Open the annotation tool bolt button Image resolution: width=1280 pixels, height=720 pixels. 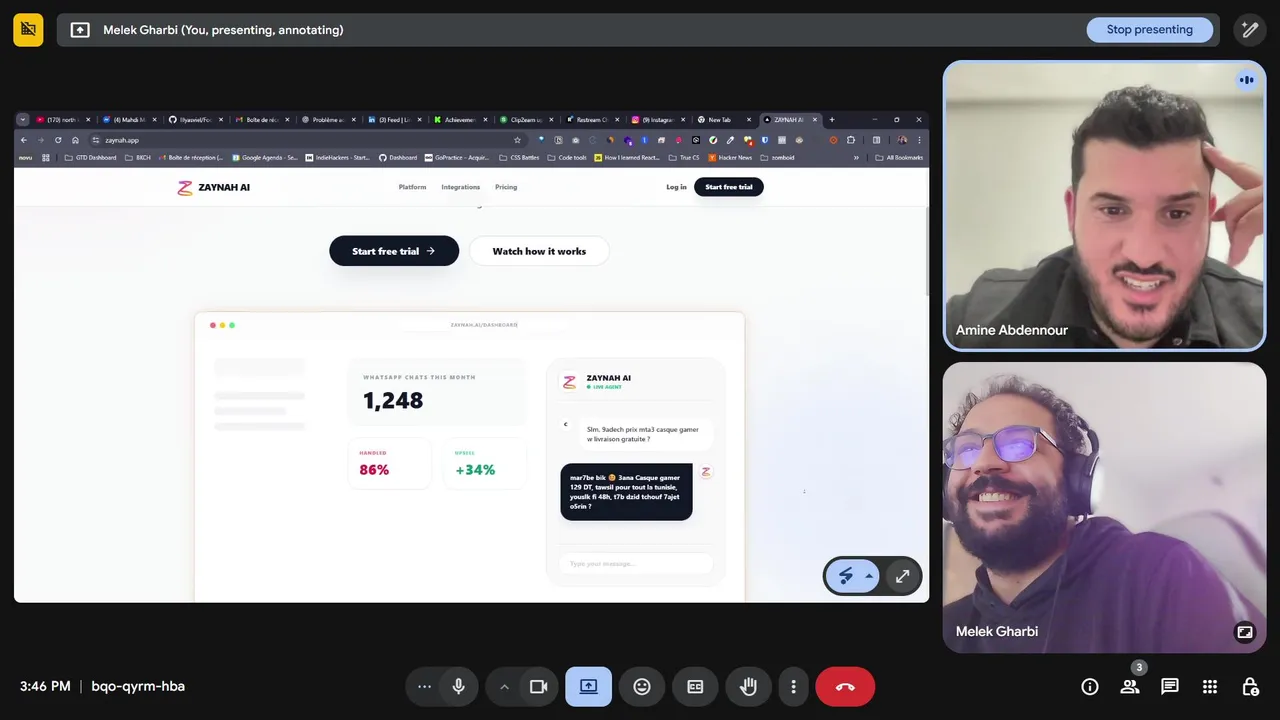coord(846,576)
